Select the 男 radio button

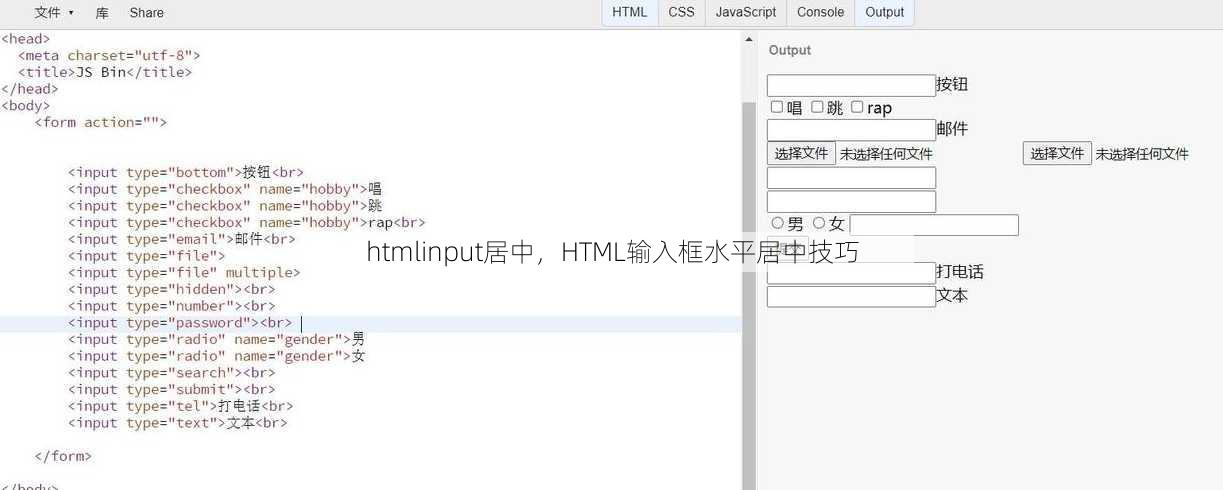[777, 223]
